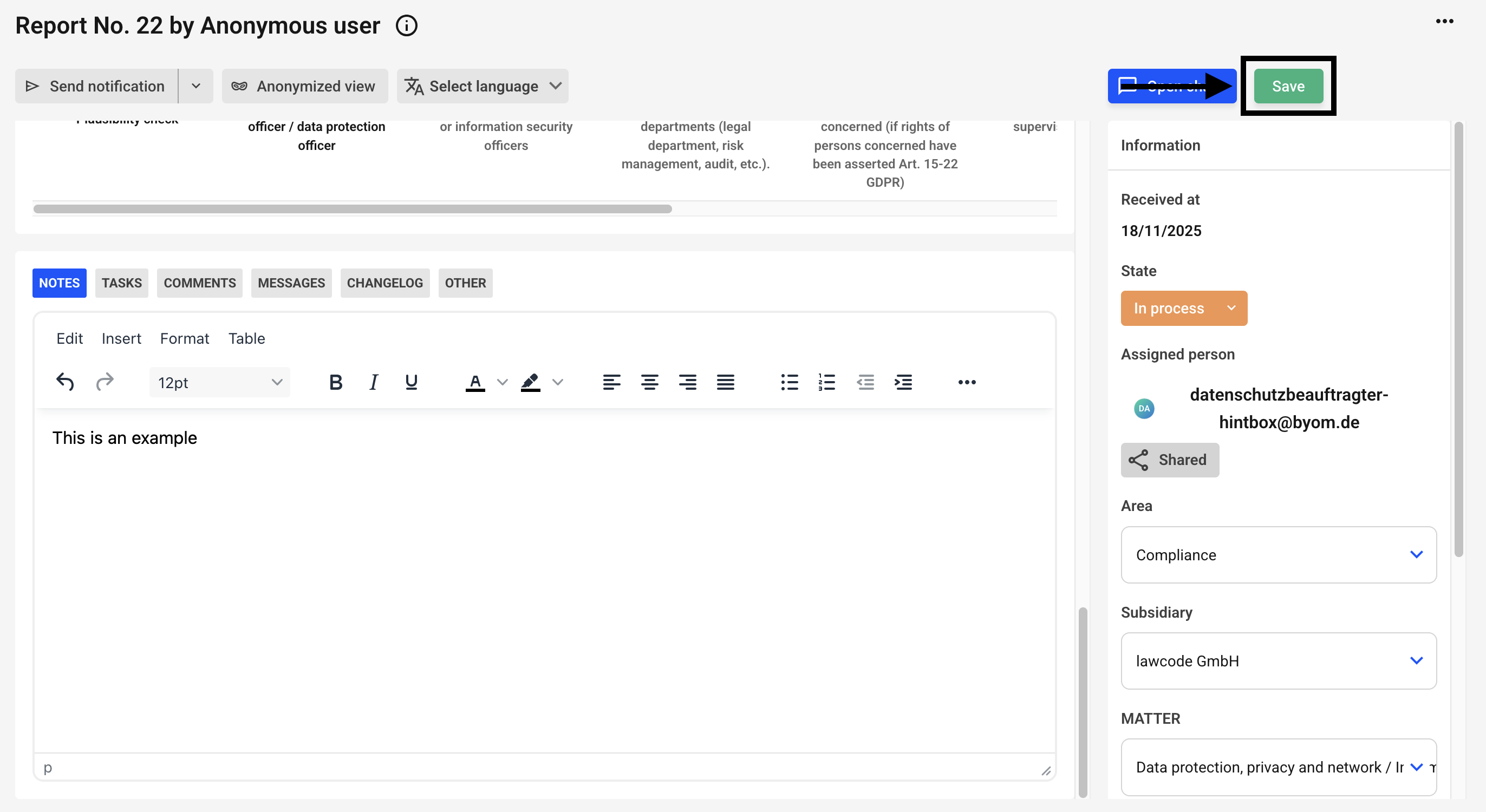Click the bullet list icon

(x=788, y=382)
